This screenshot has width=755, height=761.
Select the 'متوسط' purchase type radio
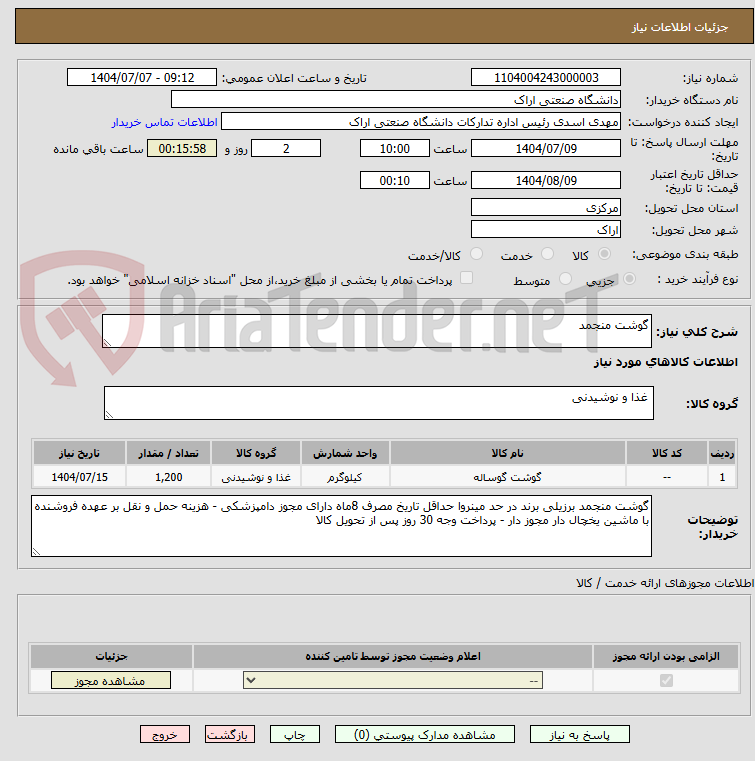[565, 279]
